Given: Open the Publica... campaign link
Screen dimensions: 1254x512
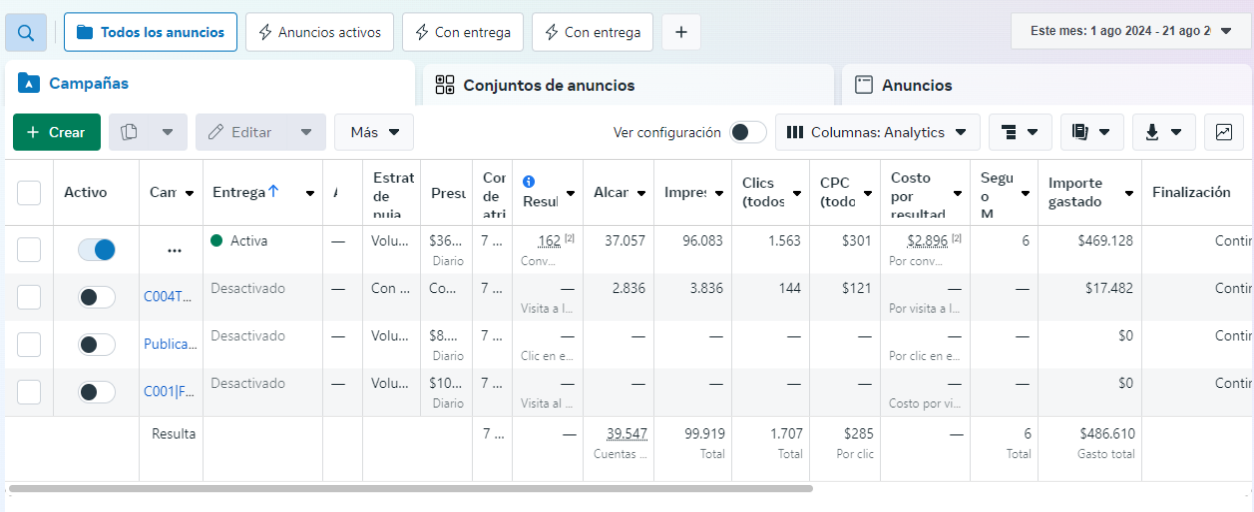Looking at the screenshot, I should point(170,344).
